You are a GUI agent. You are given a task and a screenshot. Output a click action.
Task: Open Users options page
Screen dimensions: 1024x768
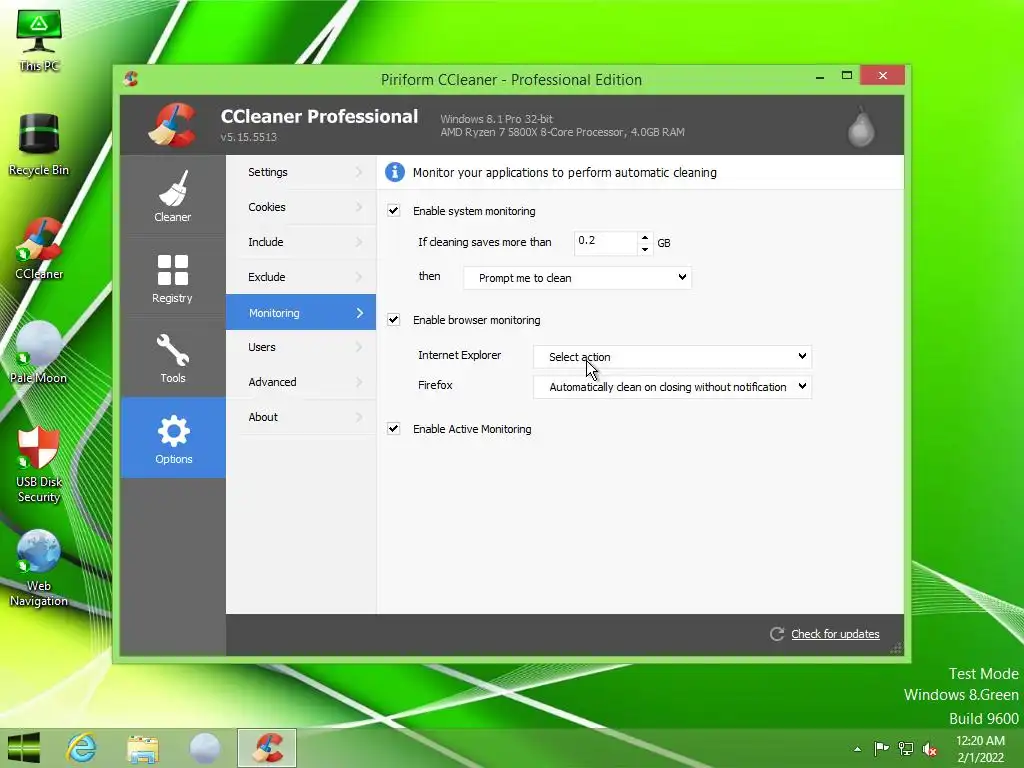coord(301,347)
